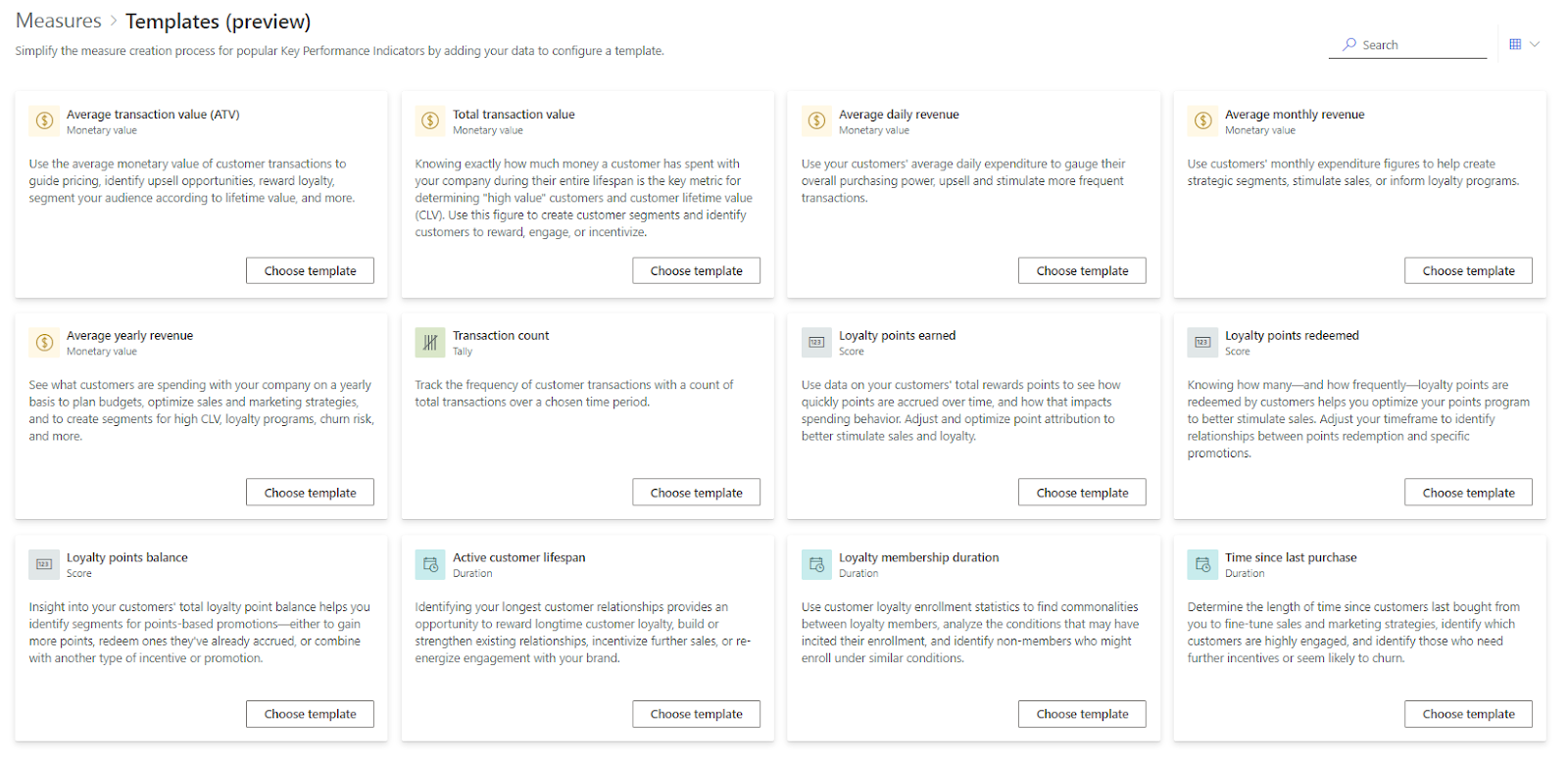
Task: Open the Average yearly revenue card title
Action: pyautogui.click(x=129, y=336)
